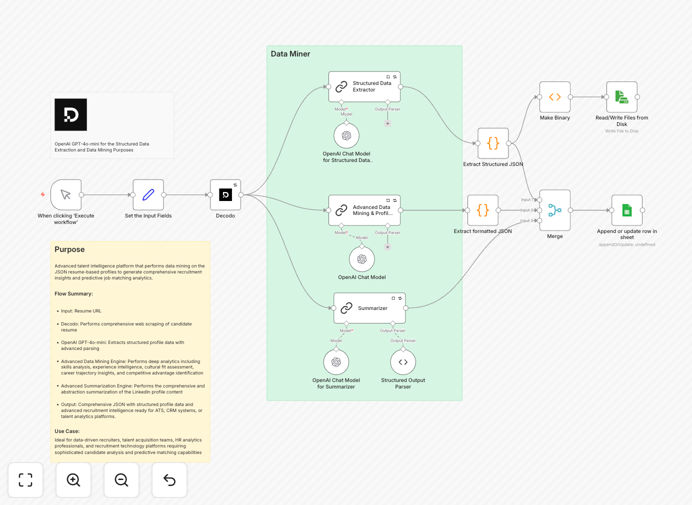
Task: Select the Structured Data Extractor chain node
Action: (x=365, y=87)
